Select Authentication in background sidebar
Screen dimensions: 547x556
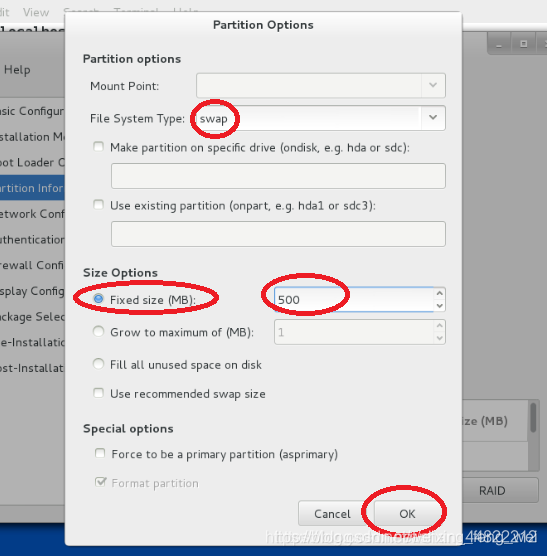(32, 240)
